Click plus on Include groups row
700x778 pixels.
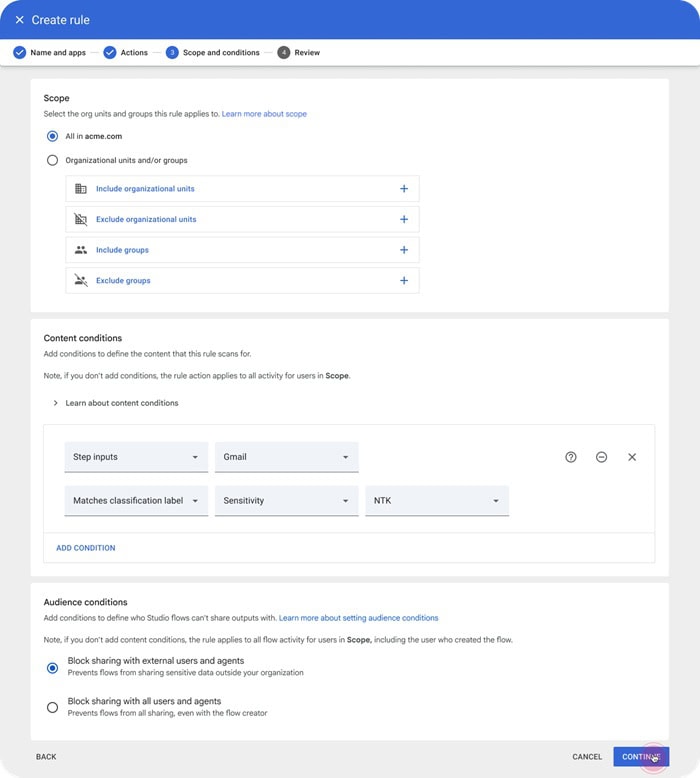pos(404,250)
